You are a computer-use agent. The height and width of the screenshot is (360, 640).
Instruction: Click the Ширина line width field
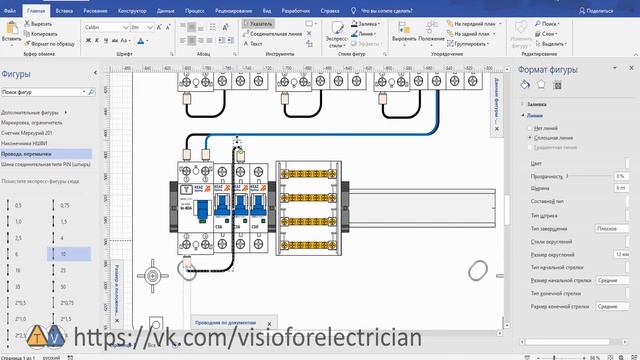pos(621,188)
